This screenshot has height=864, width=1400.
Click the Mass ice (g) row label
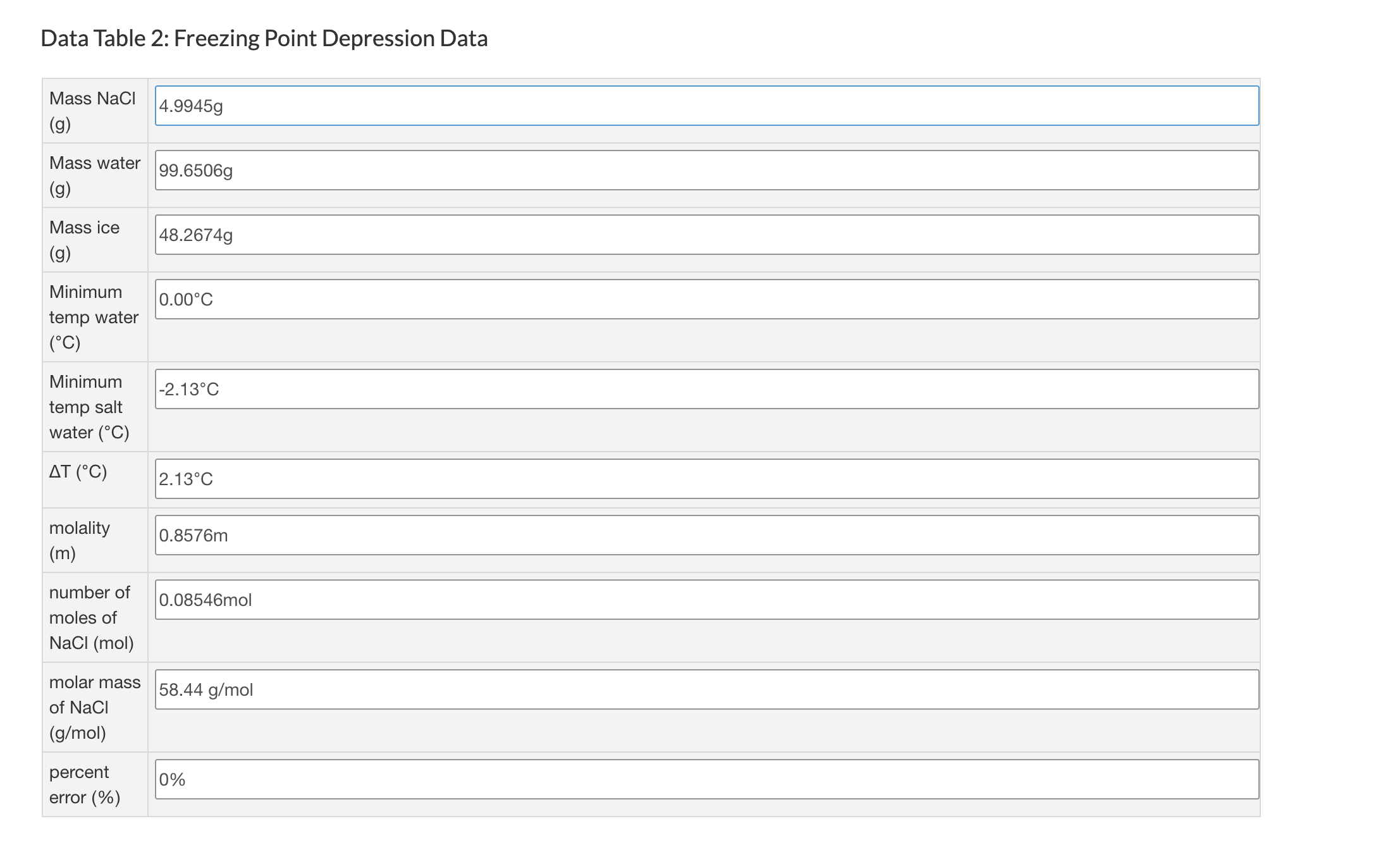84,240
